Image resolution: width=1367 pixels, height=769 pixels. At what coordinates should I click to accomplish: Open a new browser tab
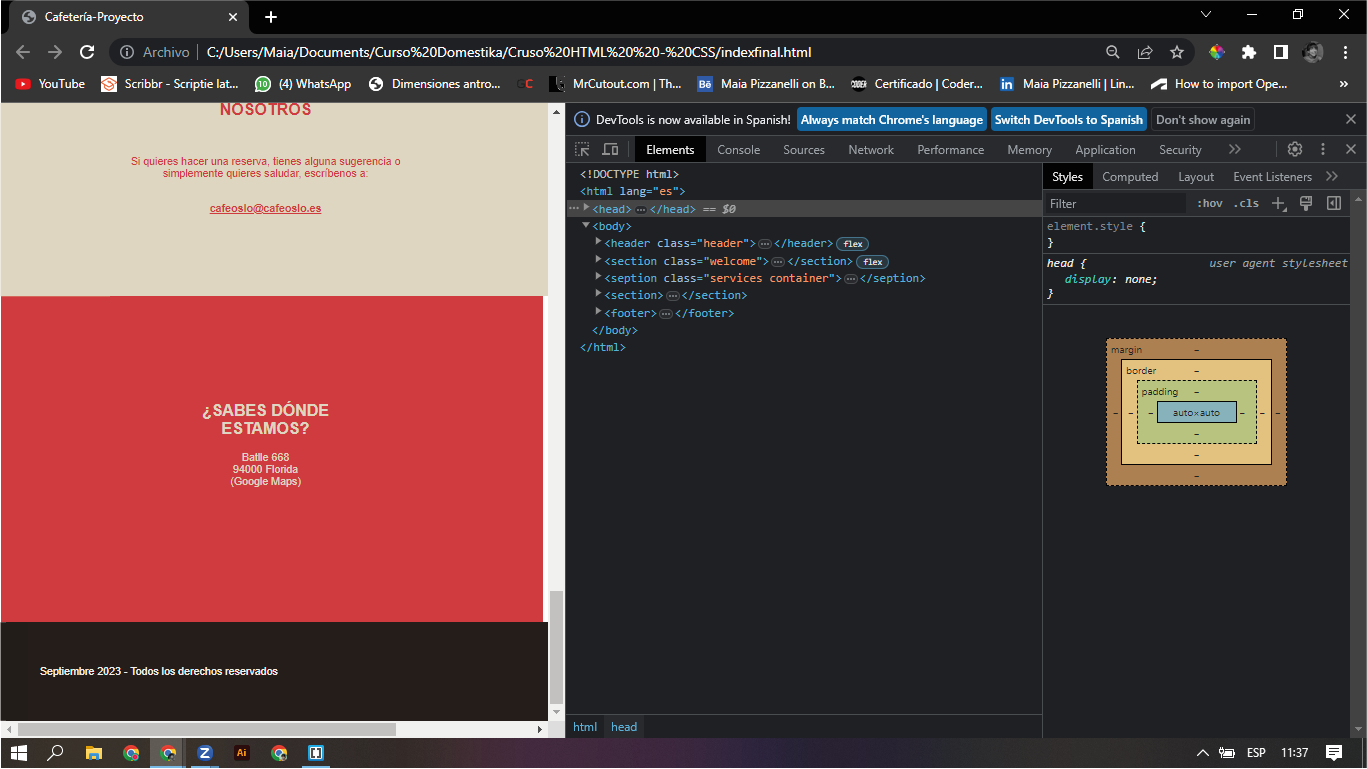(271, 17)
